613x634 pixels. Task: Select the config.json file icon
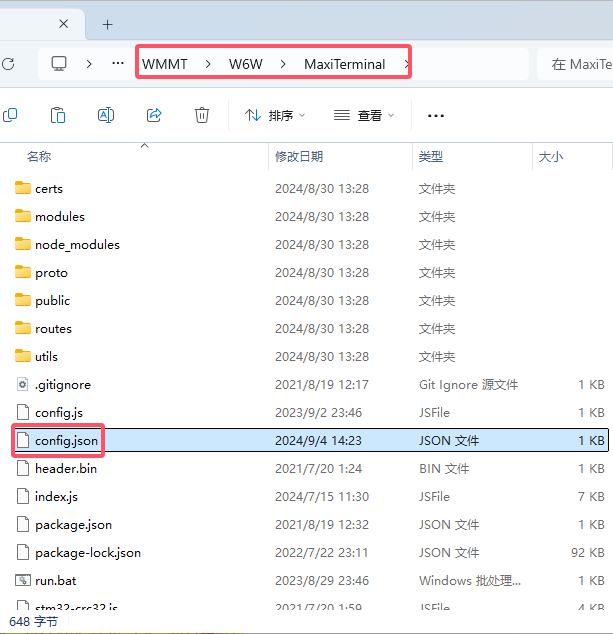(23, 440)
